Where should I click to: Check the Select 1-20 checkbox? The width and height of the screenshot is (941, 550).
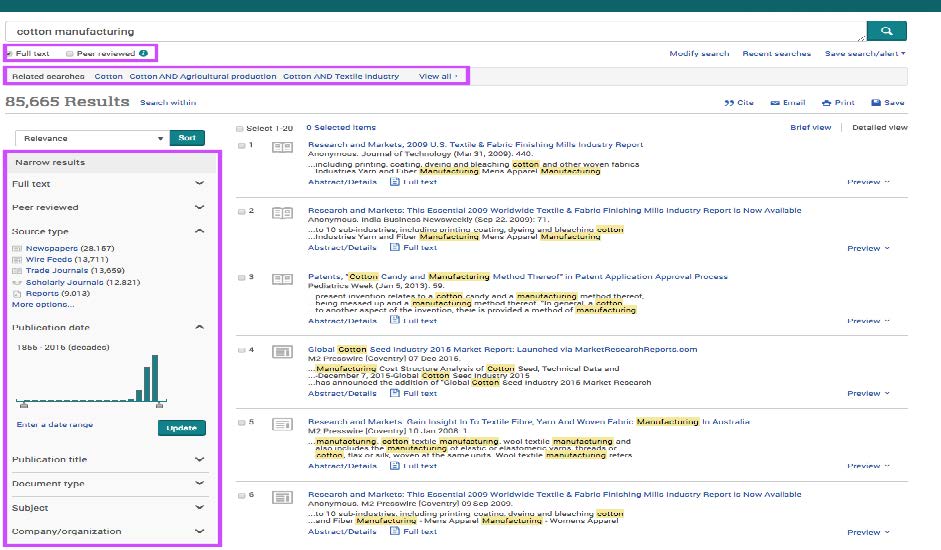click(x=239, y=128)
